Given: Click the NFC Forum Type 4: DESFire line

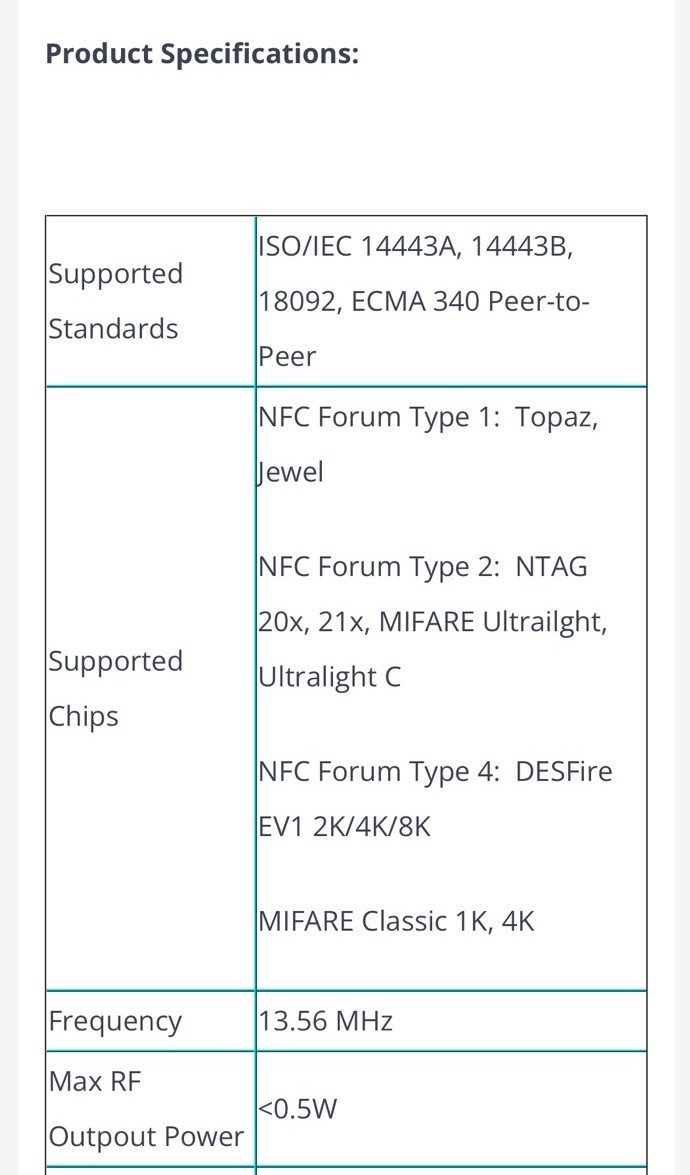Looking at the screenshot, I should [435, 771].
